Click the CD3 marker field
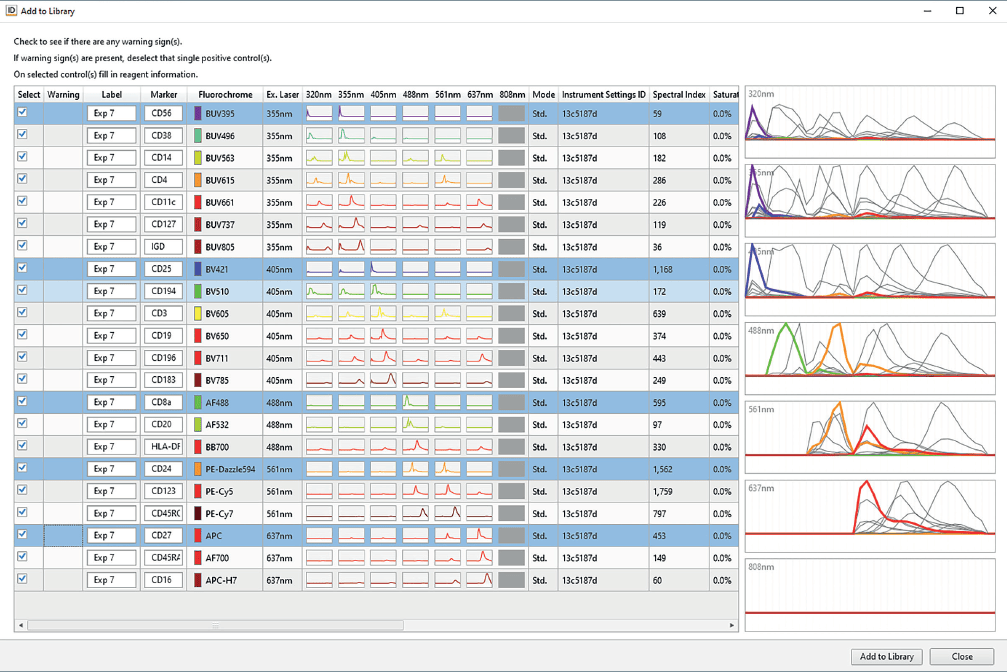The image size is (1007, 672). click(x=162, y=313)
